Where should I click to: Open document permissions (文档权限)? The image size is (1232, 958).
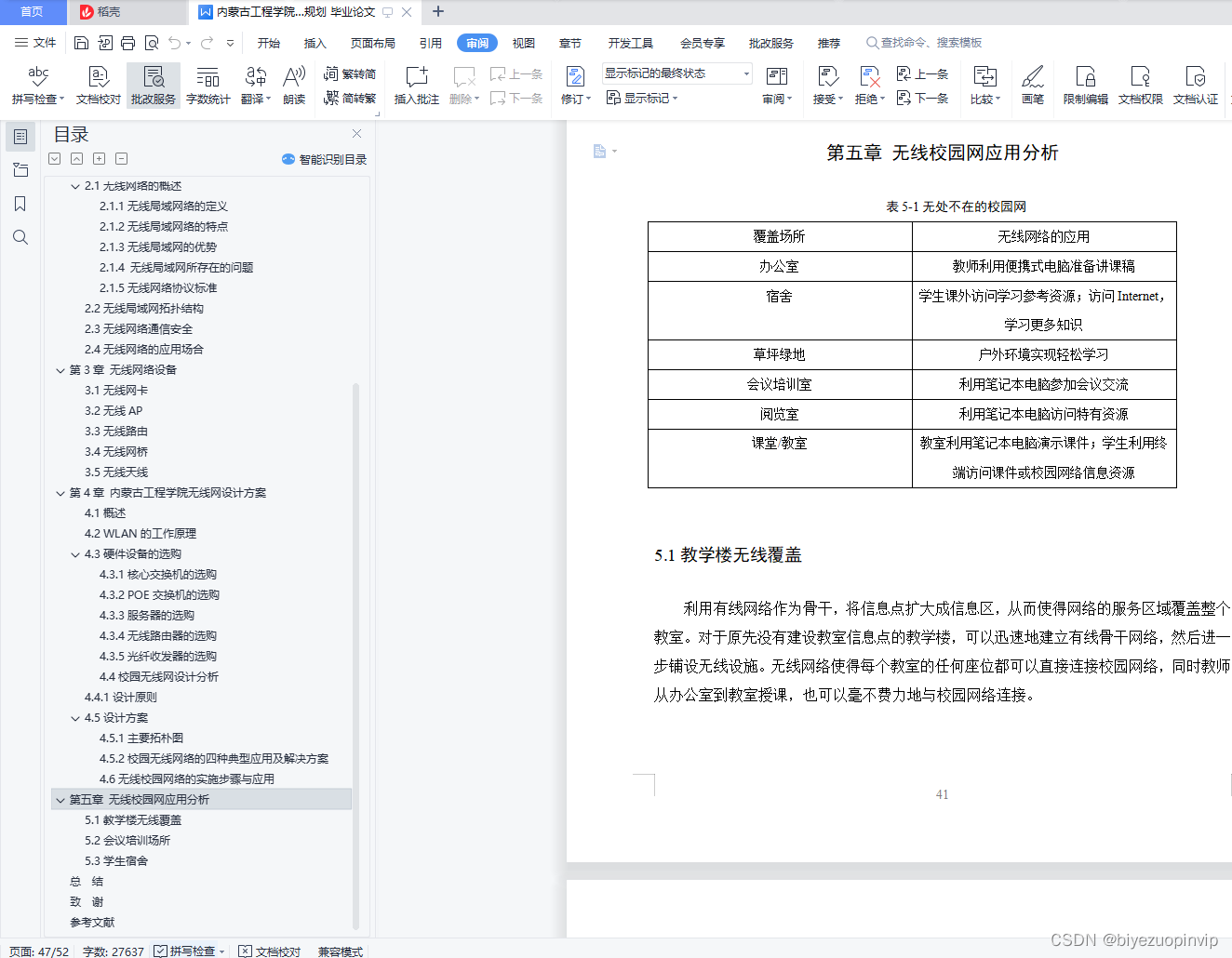tap(1141, 86)
